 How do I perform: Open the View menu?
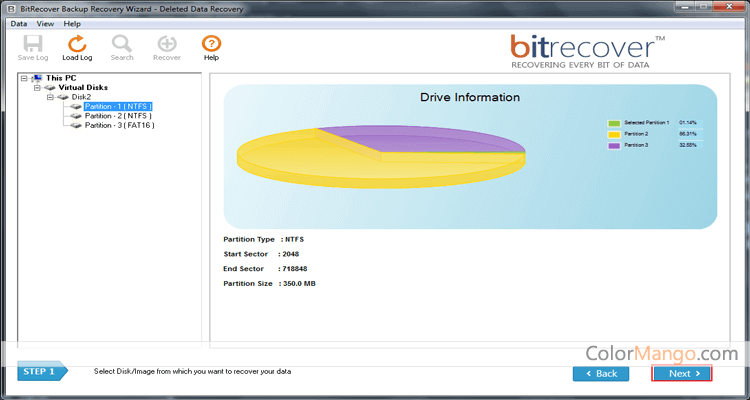coord(45,23)
